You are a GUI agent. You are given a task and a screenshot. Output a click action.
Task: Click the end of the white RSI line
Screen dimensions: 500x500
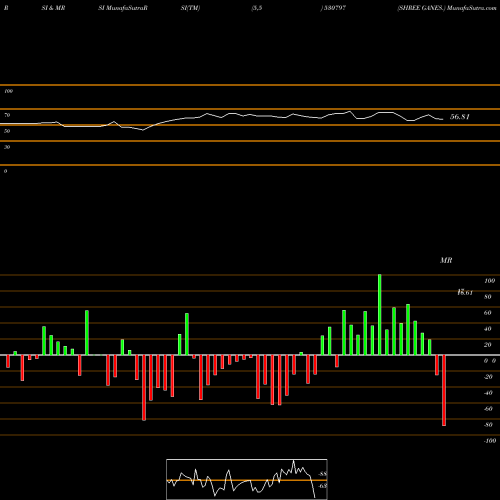click(443, 119)
